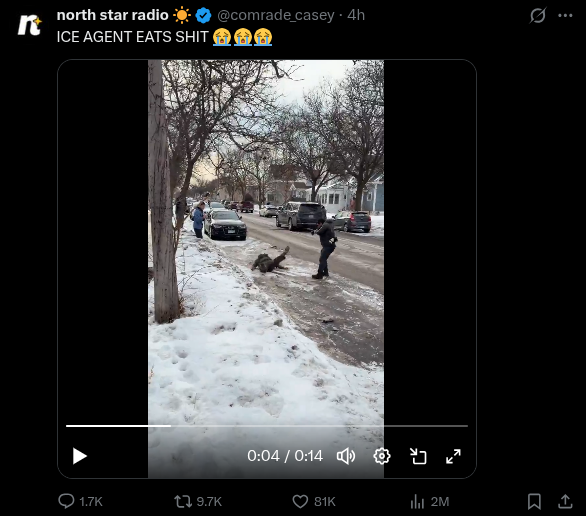The width and height of the screenshot is (586, 516).
Task: Open the @comrade_casey handle link
Action: coord(276,15)
